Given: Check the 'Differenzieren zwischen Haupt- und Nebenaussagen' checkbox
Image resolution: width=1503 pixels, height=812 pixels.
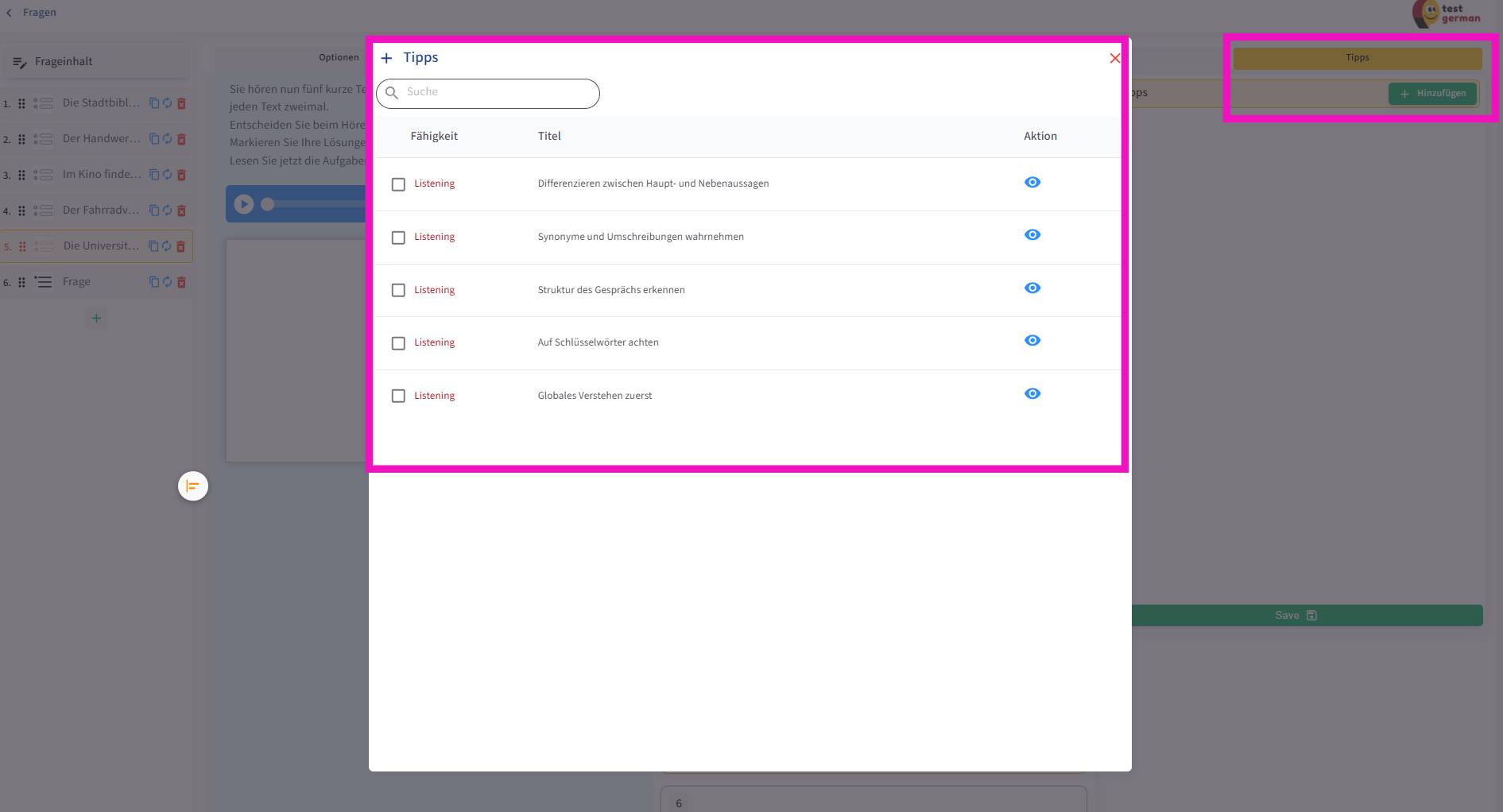Looking at the screenshot, I should click(x=398, y=184).
